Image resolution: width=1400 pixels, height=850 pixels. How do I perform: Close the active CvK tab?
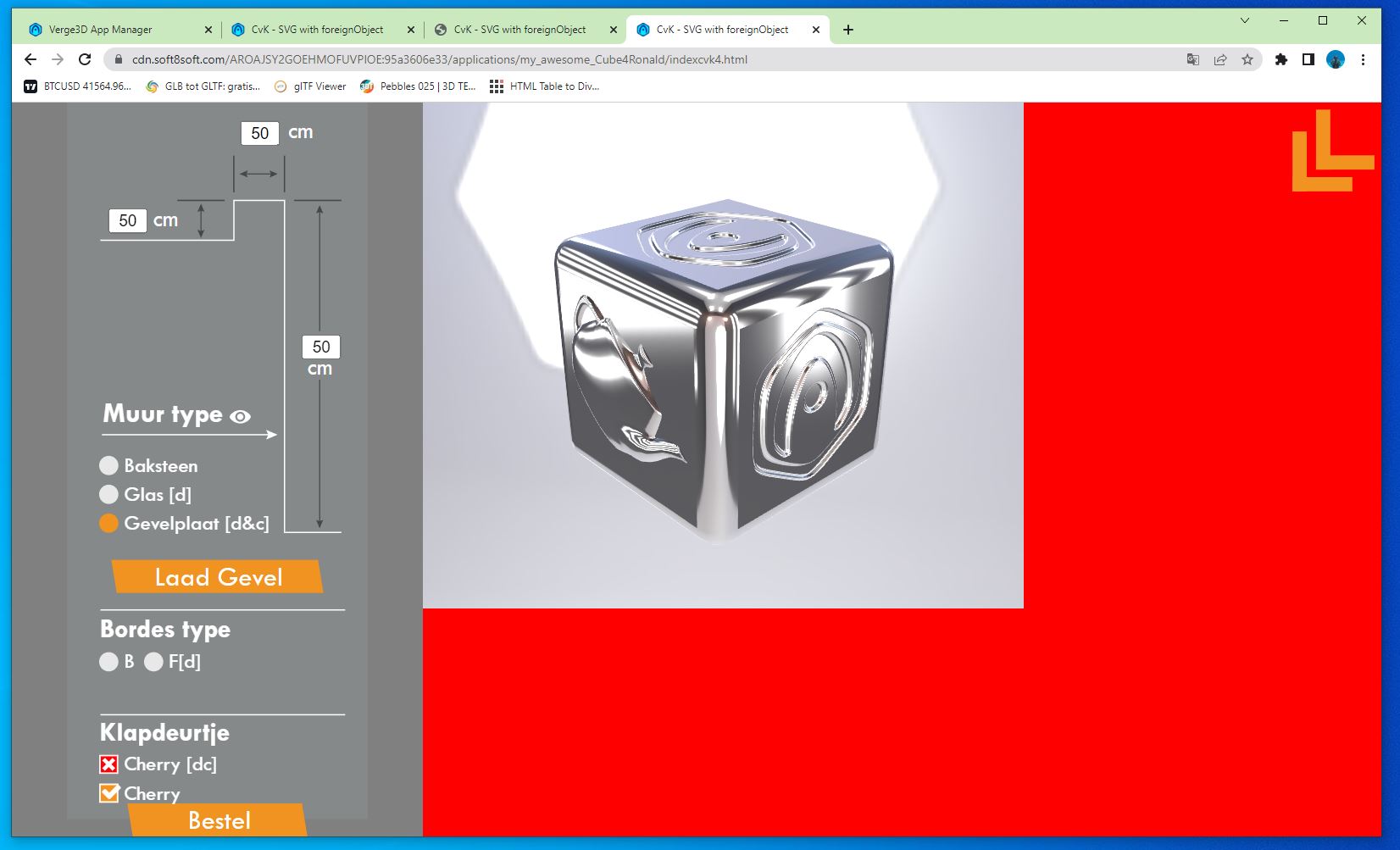point(816,30)
